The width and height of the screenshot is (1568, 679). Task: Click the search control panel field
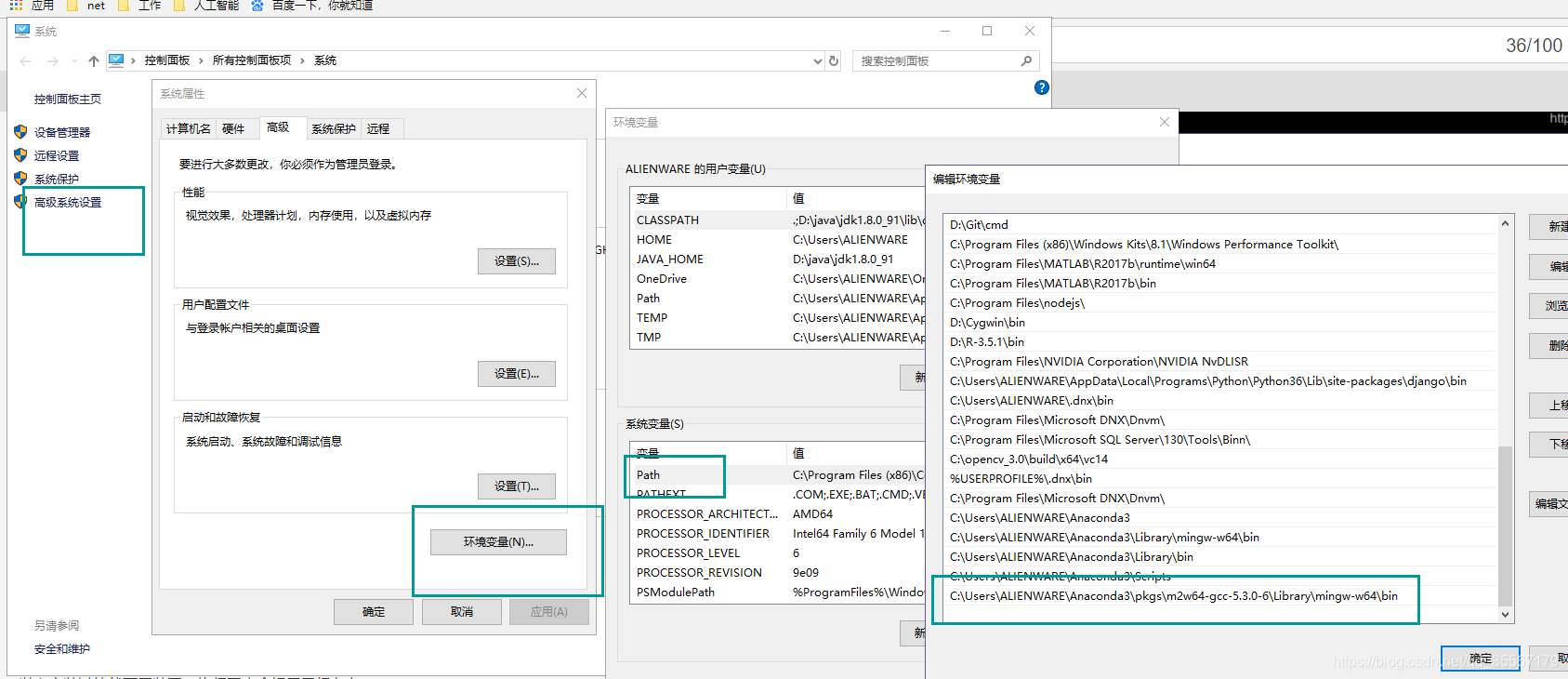click(x=945, y=61)
